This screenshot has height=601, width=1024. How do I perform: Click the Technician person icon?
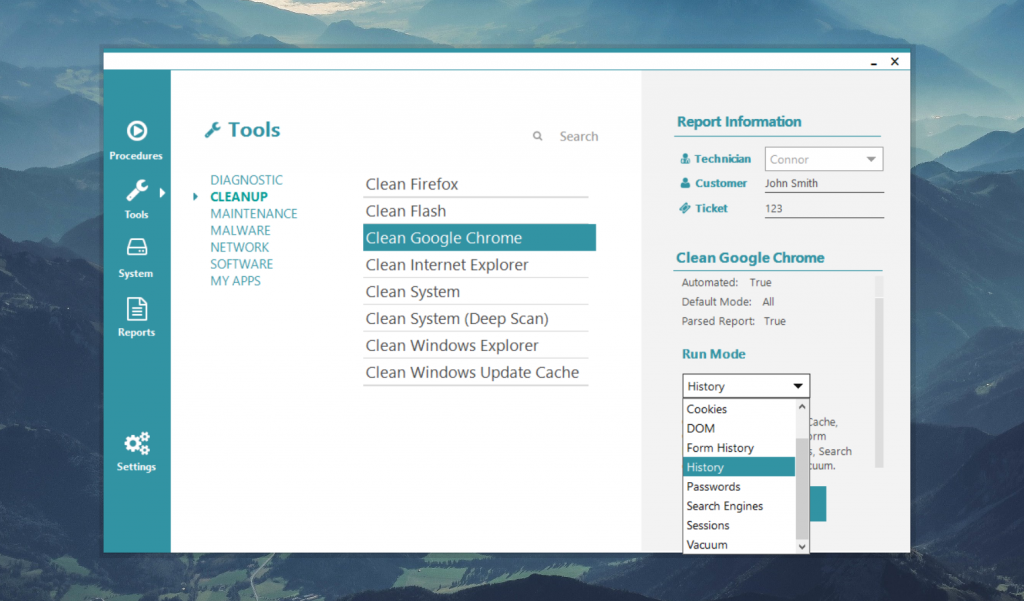[x=685, y=159]
